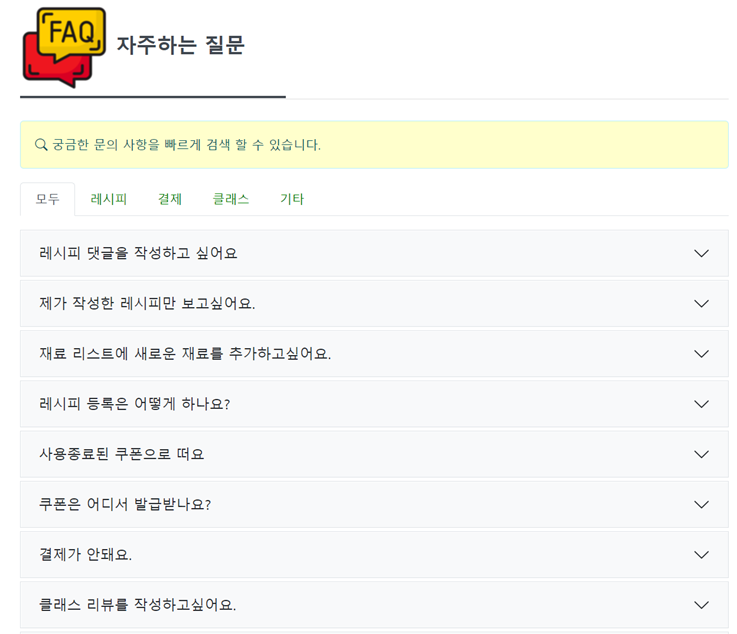
Task: Click question 재료 리스트에 새로운 재료를 추가하고싶어요.
Action: point(185,354)
